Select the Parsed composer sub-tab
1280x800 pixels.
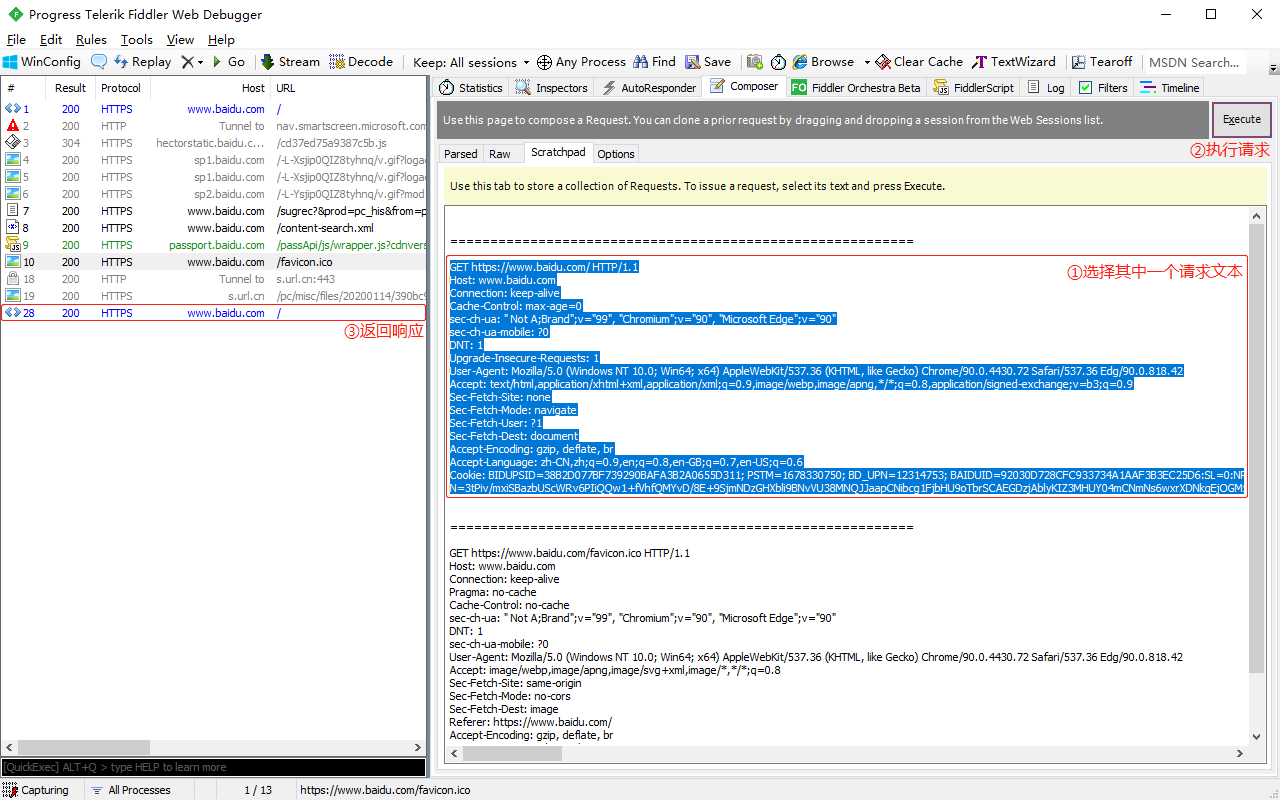pyautogui.click(x=461, y=154)
